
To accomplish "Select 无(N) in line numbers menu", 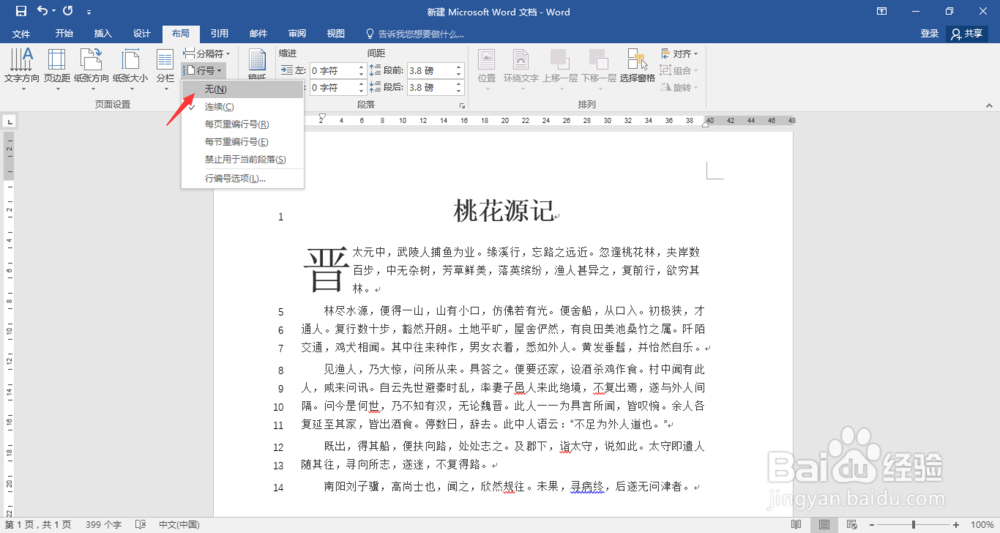I will [x=242, y=89].
